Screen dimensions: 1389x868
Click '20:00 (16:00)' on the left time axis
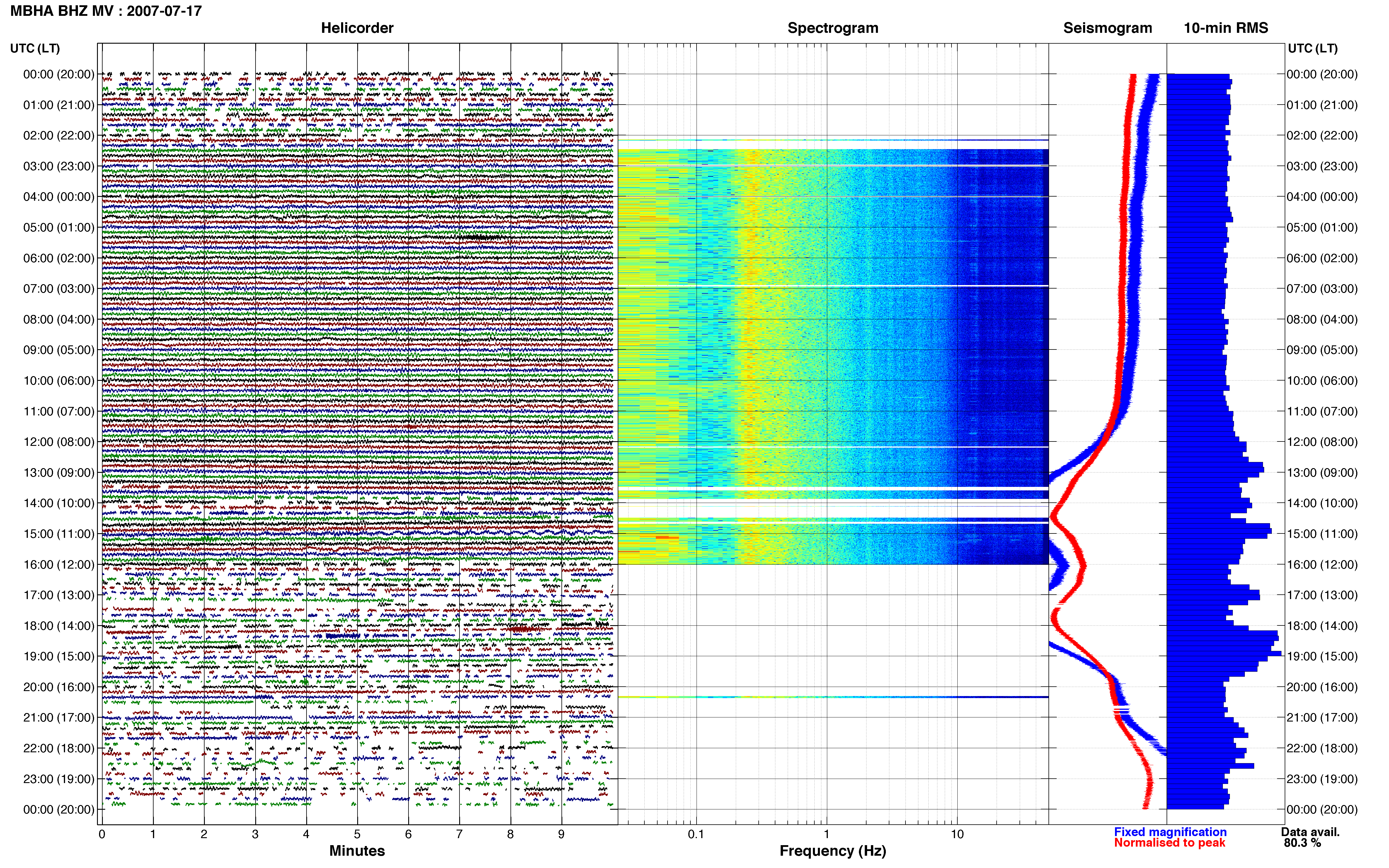[59, 687]
